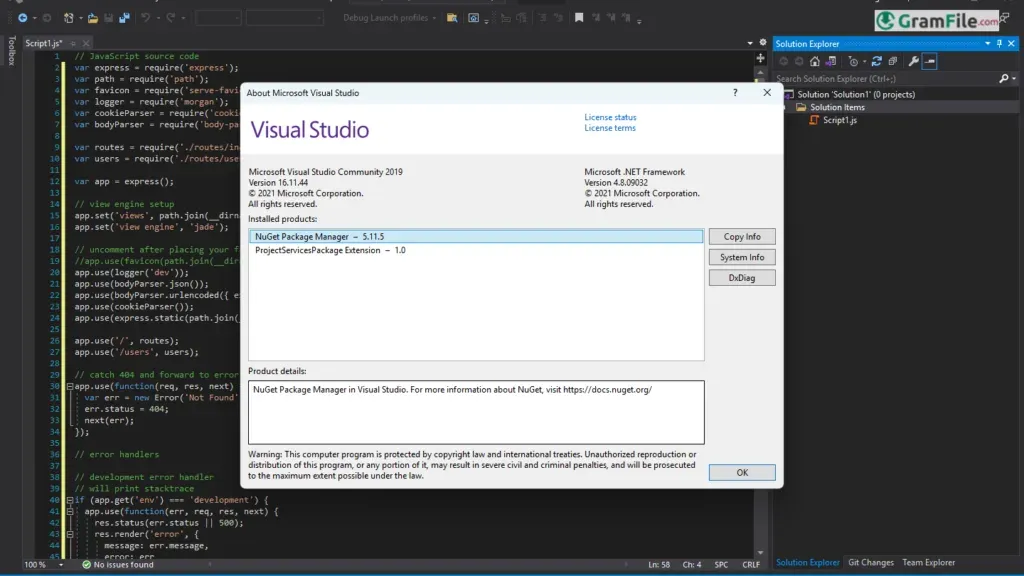
Task: Collapse the app.use block at line 41
Action: 69,511
